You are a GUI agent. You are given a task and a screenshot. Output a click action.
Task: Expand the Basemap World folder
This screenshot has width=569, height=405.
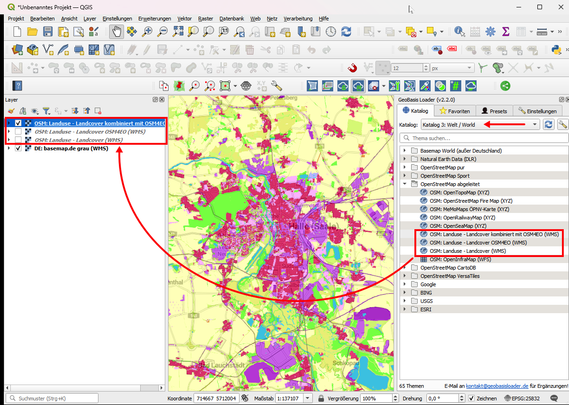coord(405,151)
